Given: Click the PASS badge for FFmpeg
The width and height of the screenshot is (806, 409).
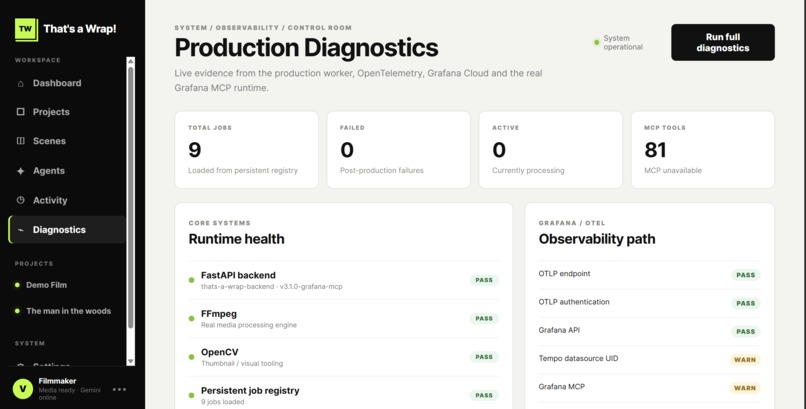Looking at the screenshot, I should pos(484,319).
